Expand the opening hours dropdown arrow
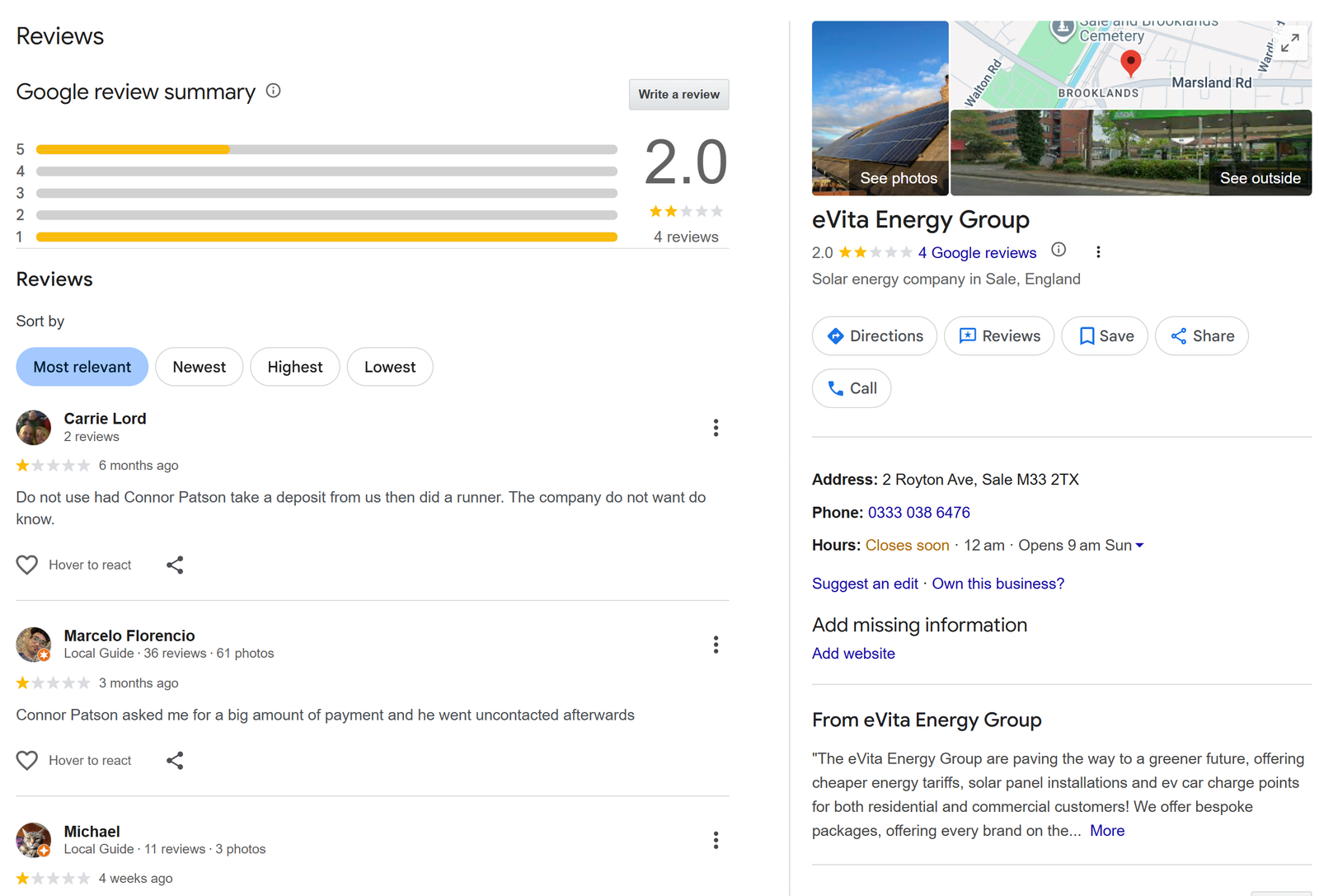 point(1139,546)
